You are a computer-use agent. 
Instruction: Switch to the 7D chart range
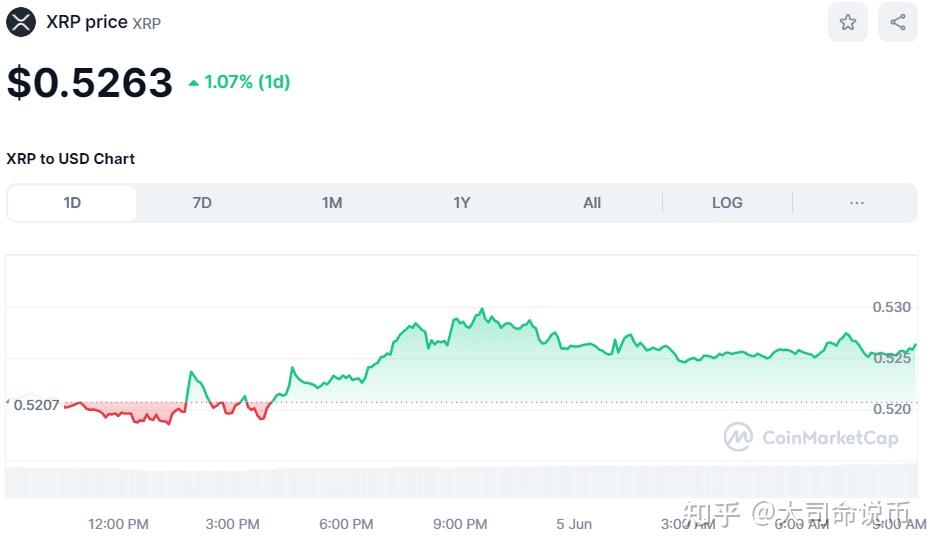202,203
